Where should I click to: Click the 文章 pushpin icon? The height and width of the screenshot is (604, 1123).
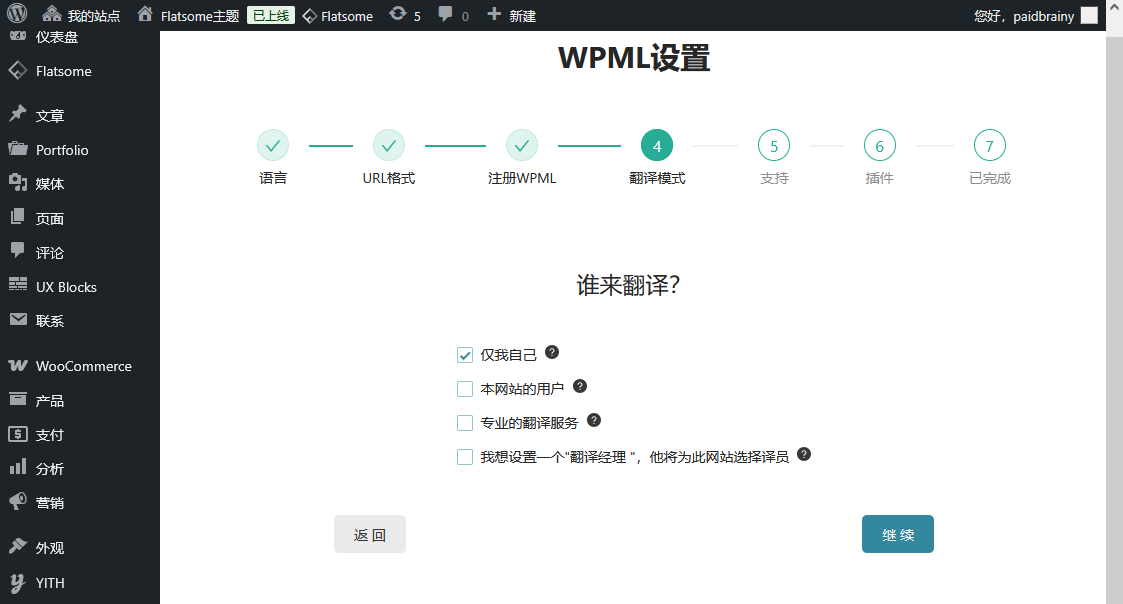[17, 114]
